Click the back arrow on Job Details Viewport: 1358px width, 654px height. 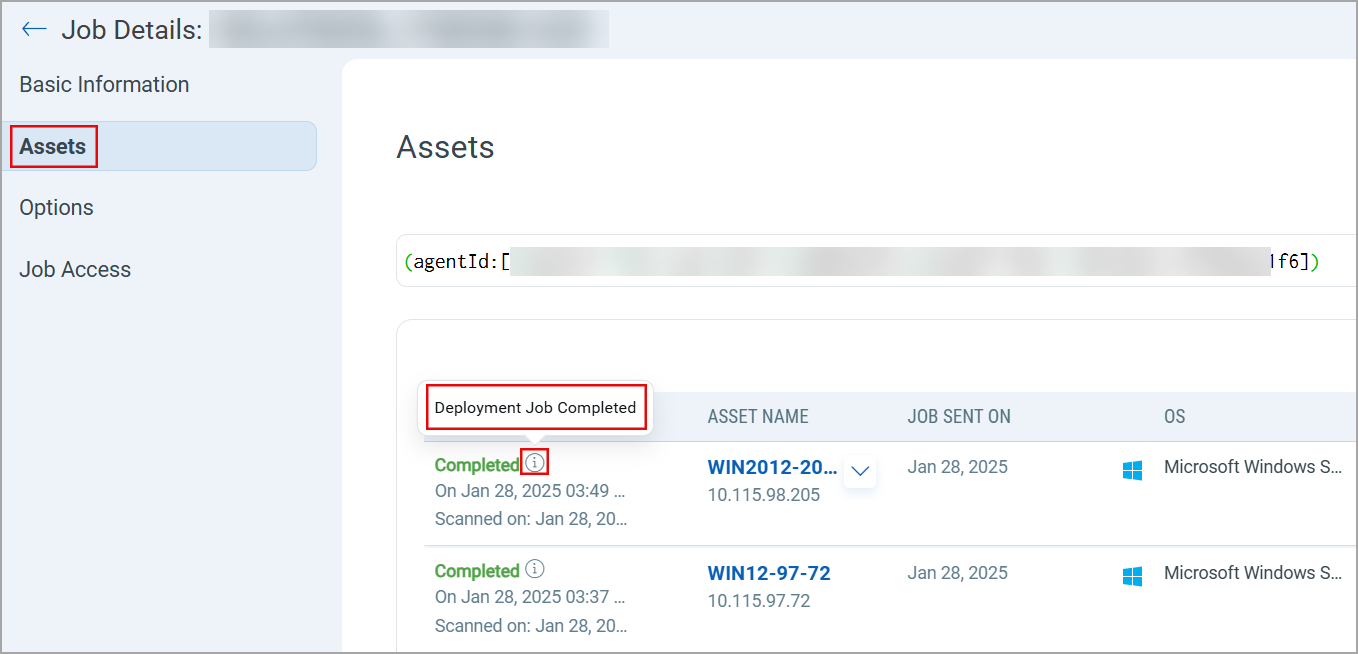[33, 29]
